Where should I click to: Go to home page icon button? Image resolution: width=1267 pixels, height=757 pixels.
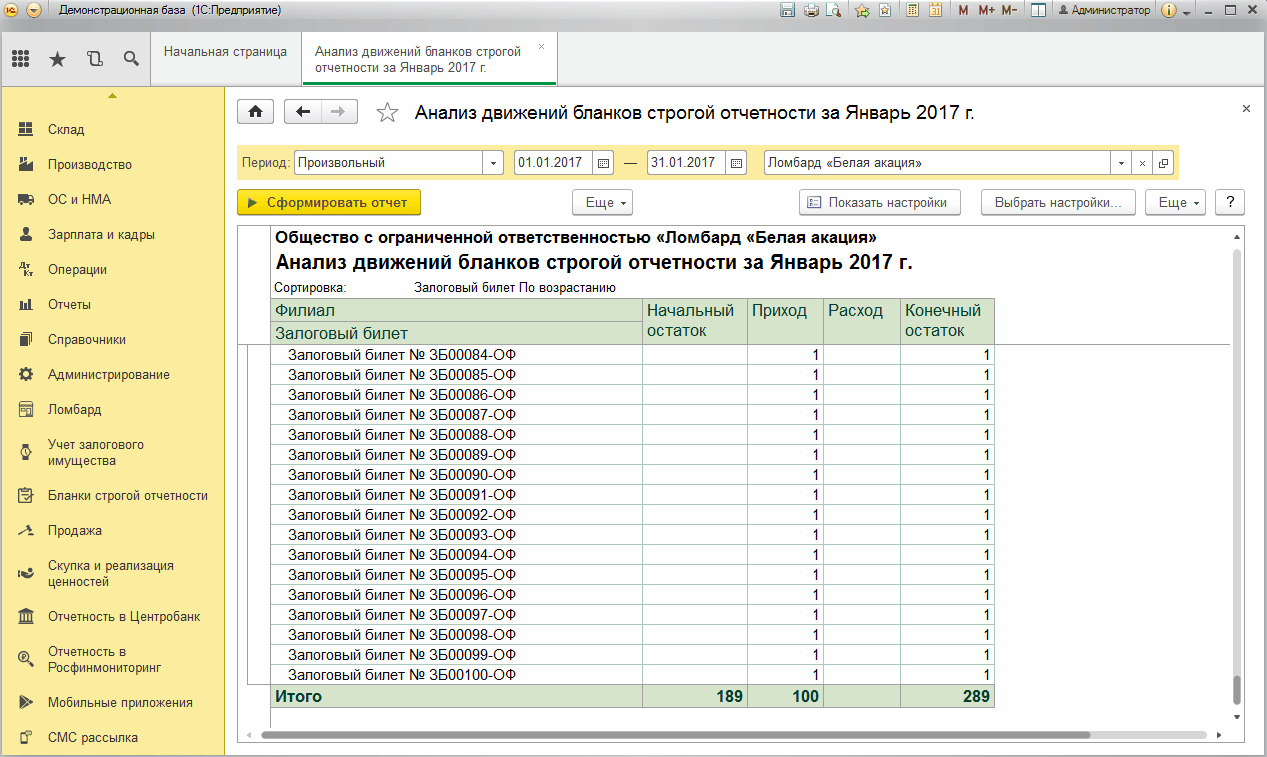[256, 113]
